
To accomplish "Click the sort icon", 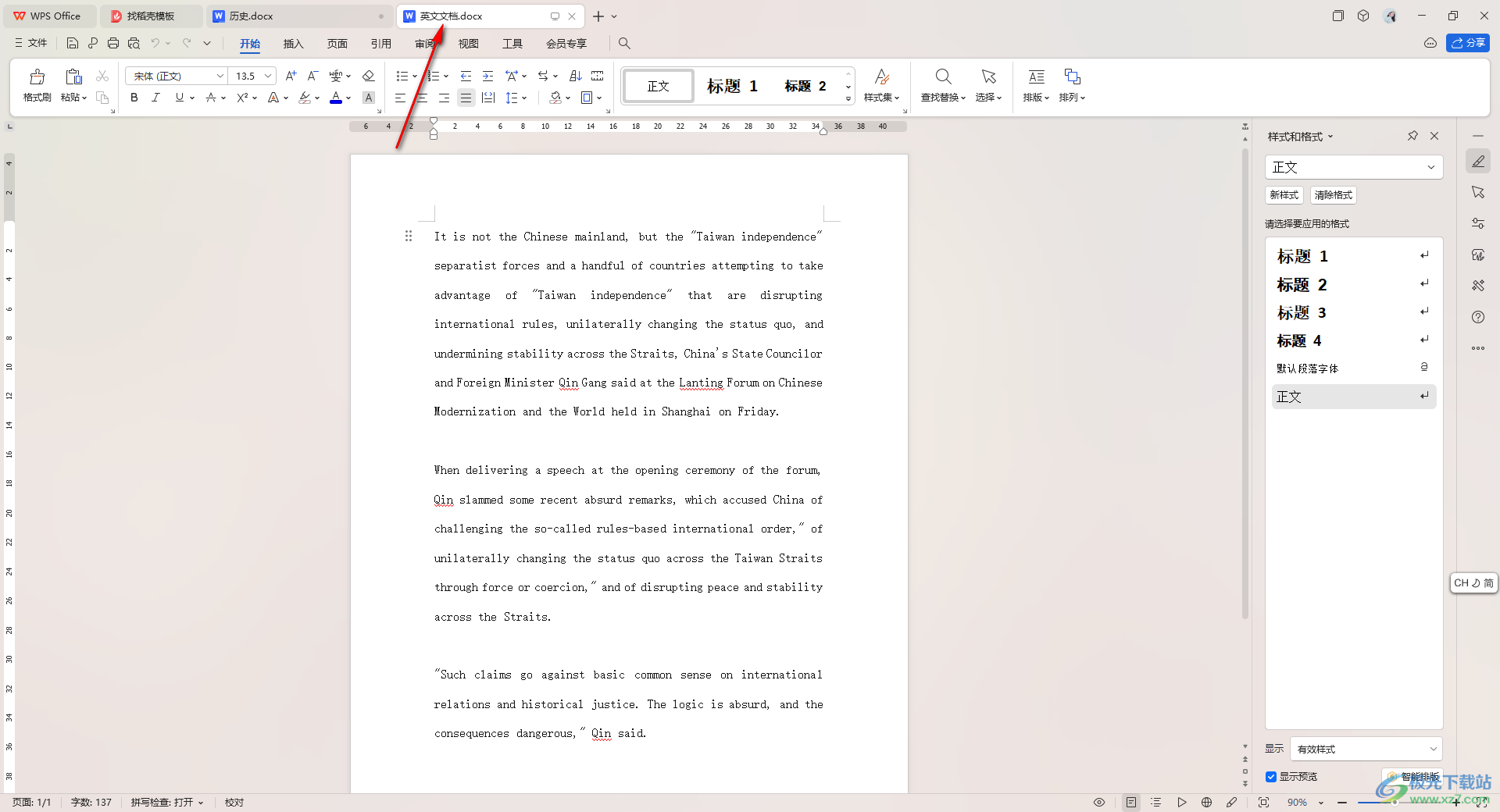I will click(576, 76).
